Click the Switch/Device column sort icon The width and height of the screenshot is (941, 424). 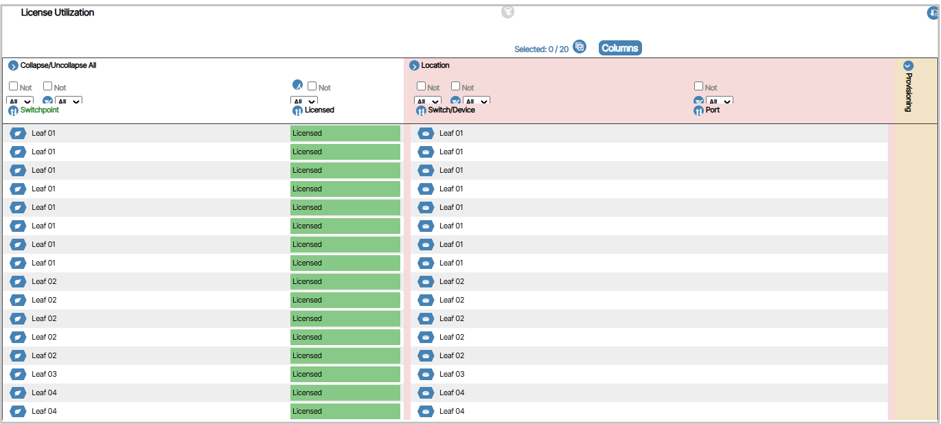[x=421, y=111]
